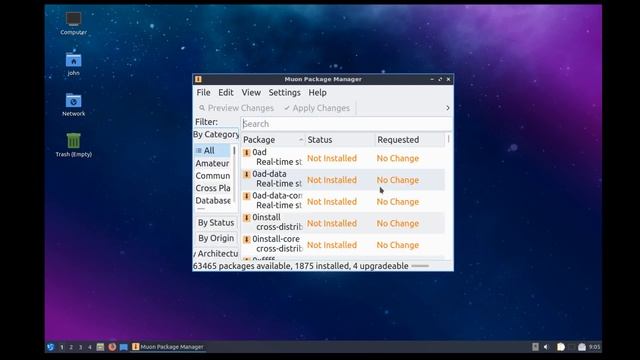Image resolution: width=640 pixels, height=360 pixels.
Task: Sort by the Status column header
Action: (x=340, y=140)
